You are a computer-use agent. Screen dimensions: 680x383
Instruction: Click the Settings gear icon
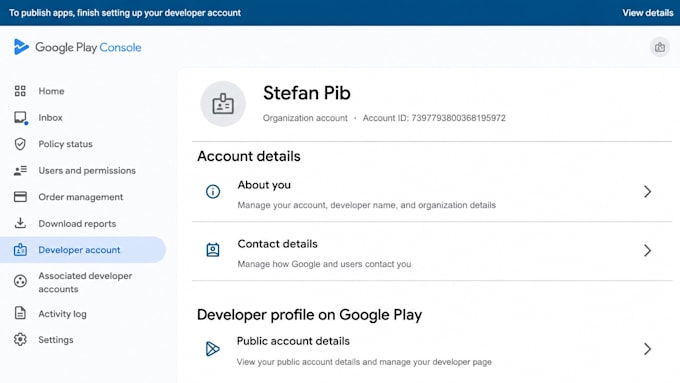pyautogui.click(x=20, y=339)
